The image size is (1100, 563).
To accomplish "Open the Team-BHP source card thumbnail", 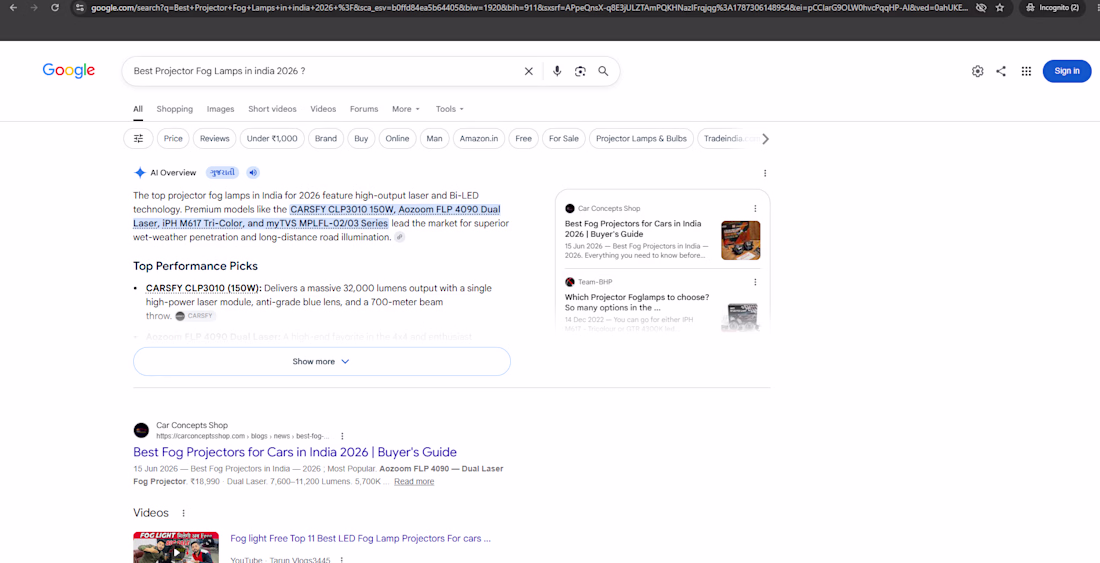I will (x=740, y=317).
